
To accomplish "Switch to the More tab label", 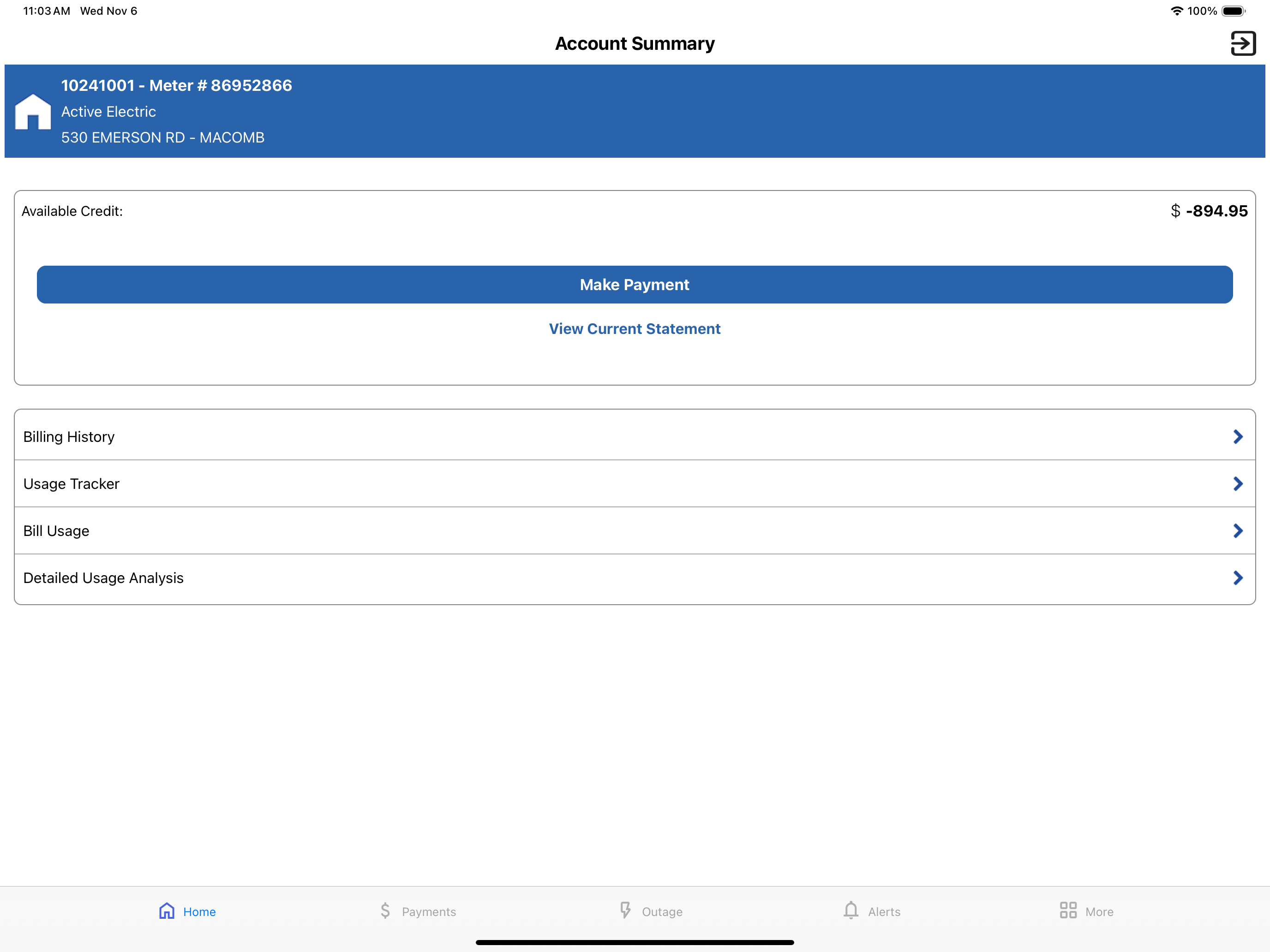I will tap(1099, 912).
